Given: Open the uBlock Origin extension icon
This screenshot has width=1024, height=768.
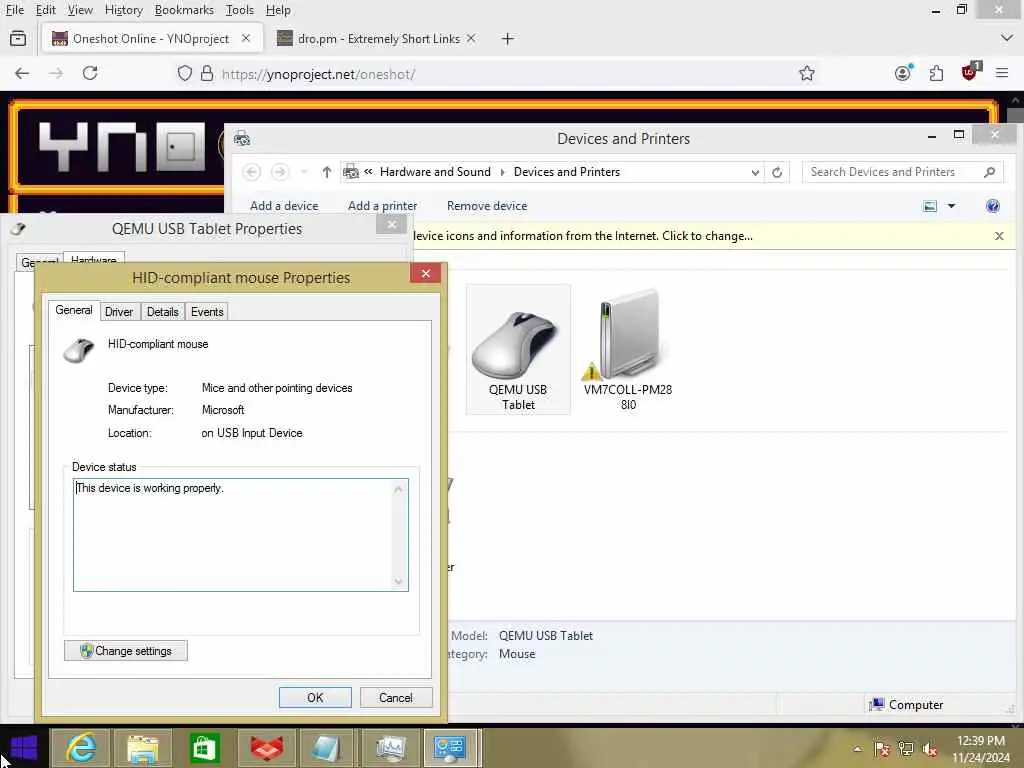Looking at the screenshot, I should point(970,72).
